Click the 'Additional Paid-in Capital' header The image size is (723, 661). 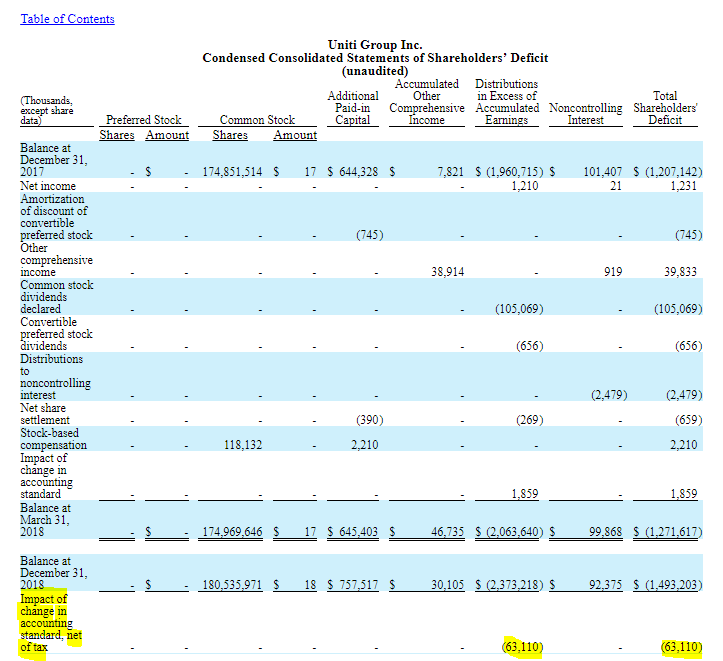pos(353,108)
